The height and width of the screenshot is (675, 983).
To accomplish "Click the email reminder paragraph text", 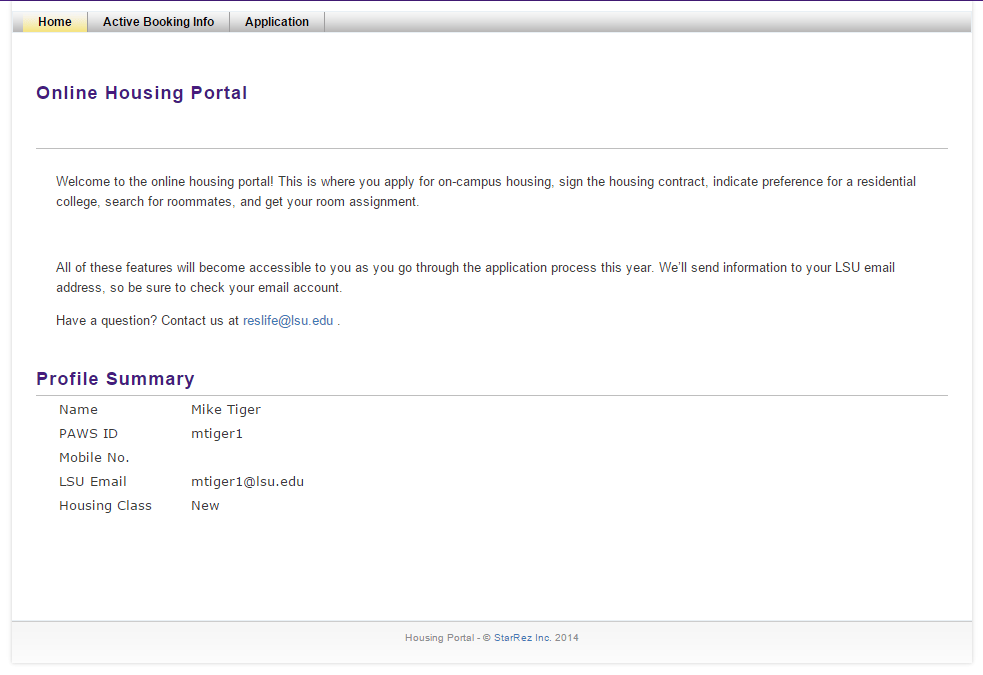I will point(475,278).
